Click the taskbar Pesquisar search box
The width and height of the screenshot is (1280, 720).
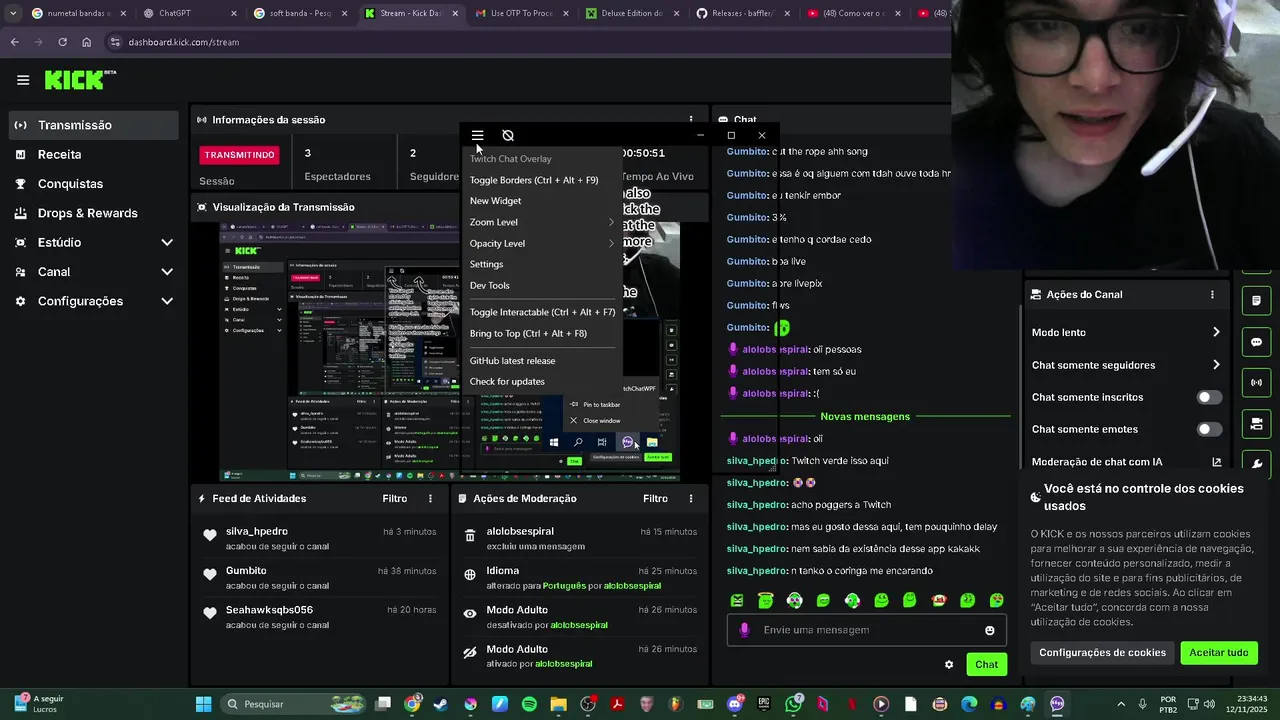292,704
